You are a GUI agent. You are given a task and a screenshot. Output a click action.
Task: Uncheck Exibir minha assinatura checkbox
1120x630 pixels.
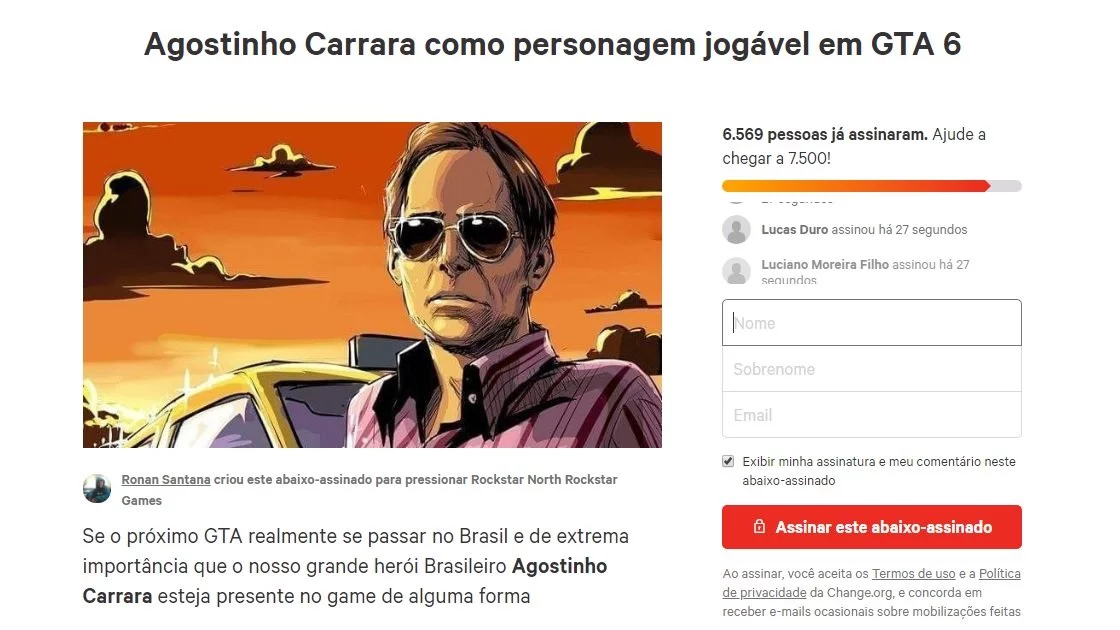point(728,461)
